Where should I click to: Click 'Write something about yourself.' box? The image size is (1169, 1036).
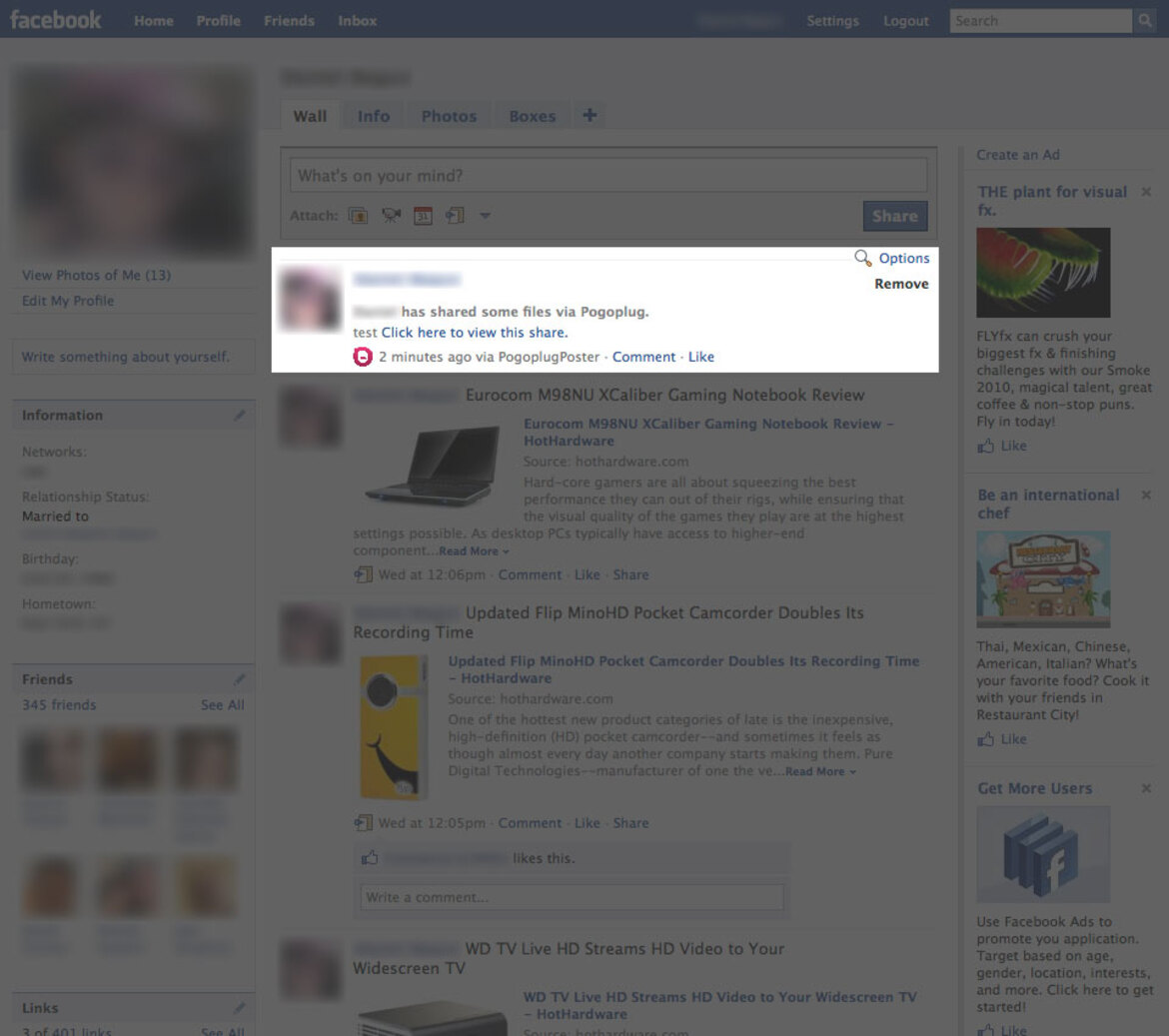click(134, 357)
